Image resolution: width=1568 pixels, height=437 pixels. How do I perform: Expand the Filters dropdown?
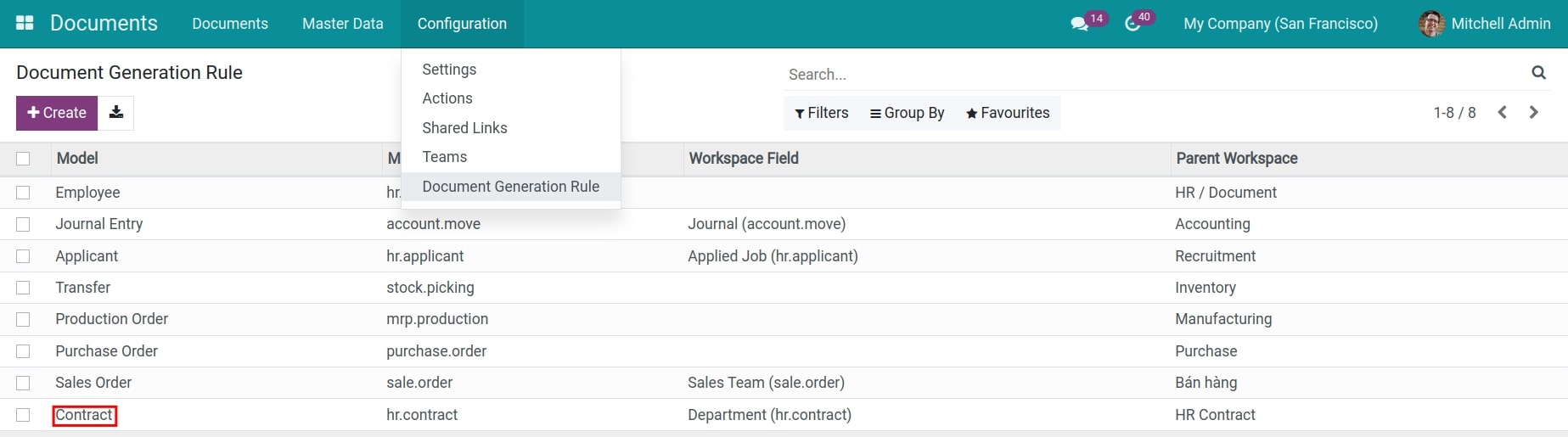pyautogui.click(x=821, y=113)
